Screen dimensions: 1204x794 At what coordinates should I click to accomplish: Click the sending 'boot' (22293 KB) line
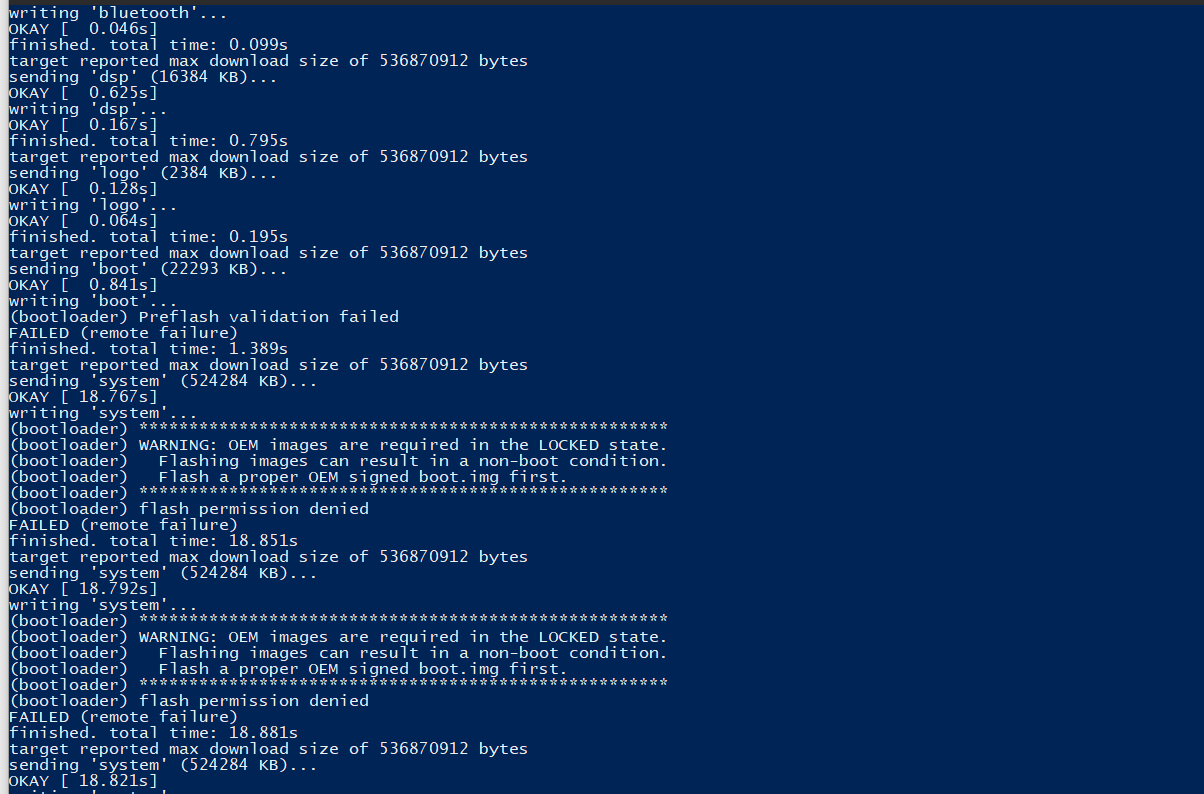point(148,269)
